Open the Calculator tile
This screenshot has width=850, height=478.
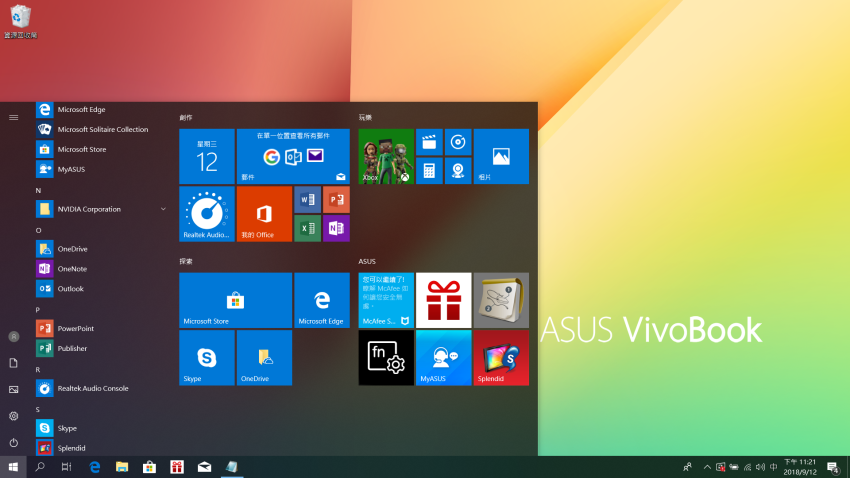(429, 171)
